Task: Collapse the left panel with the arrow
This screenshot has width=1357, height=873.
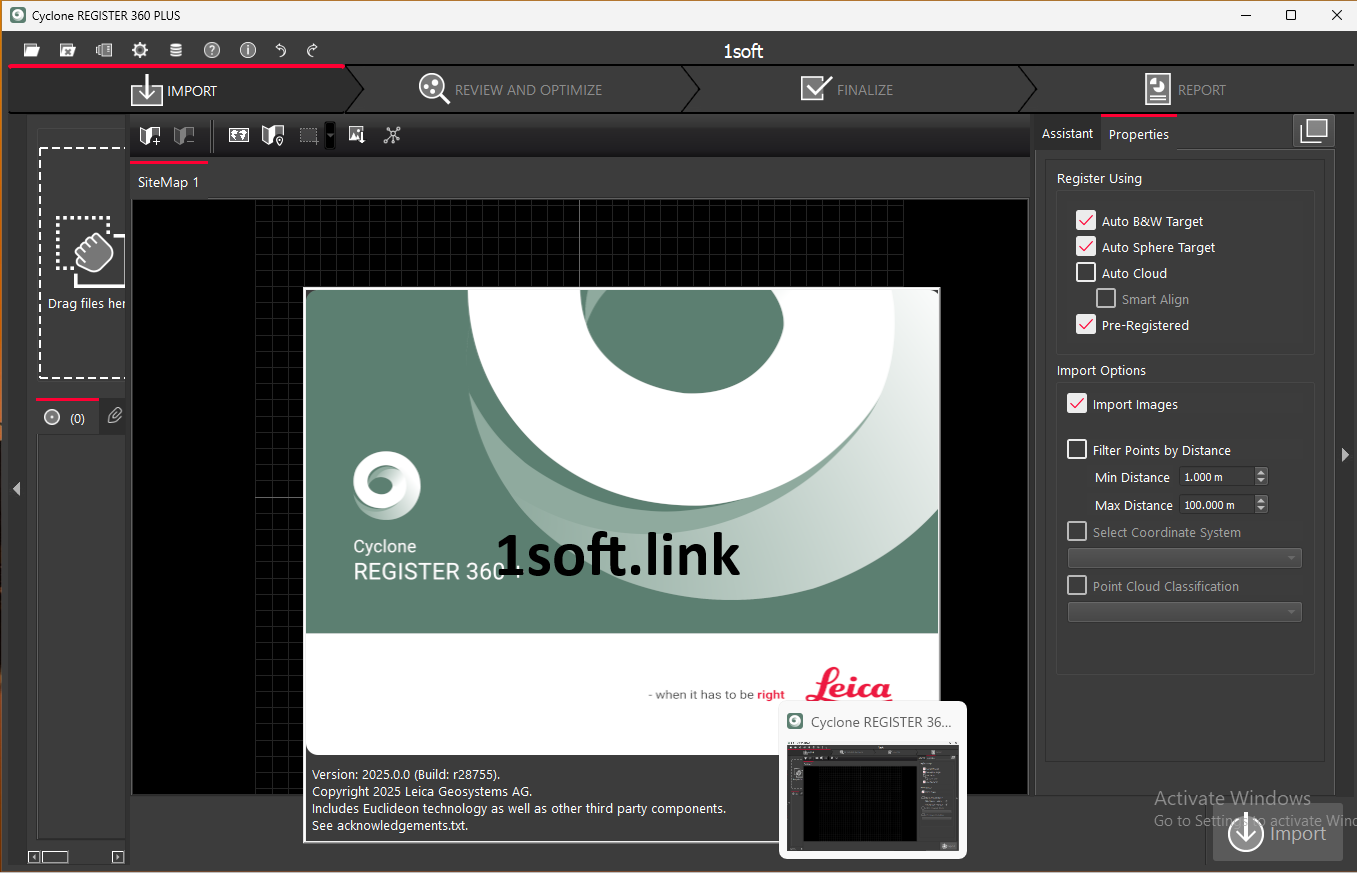Action: 16,489
